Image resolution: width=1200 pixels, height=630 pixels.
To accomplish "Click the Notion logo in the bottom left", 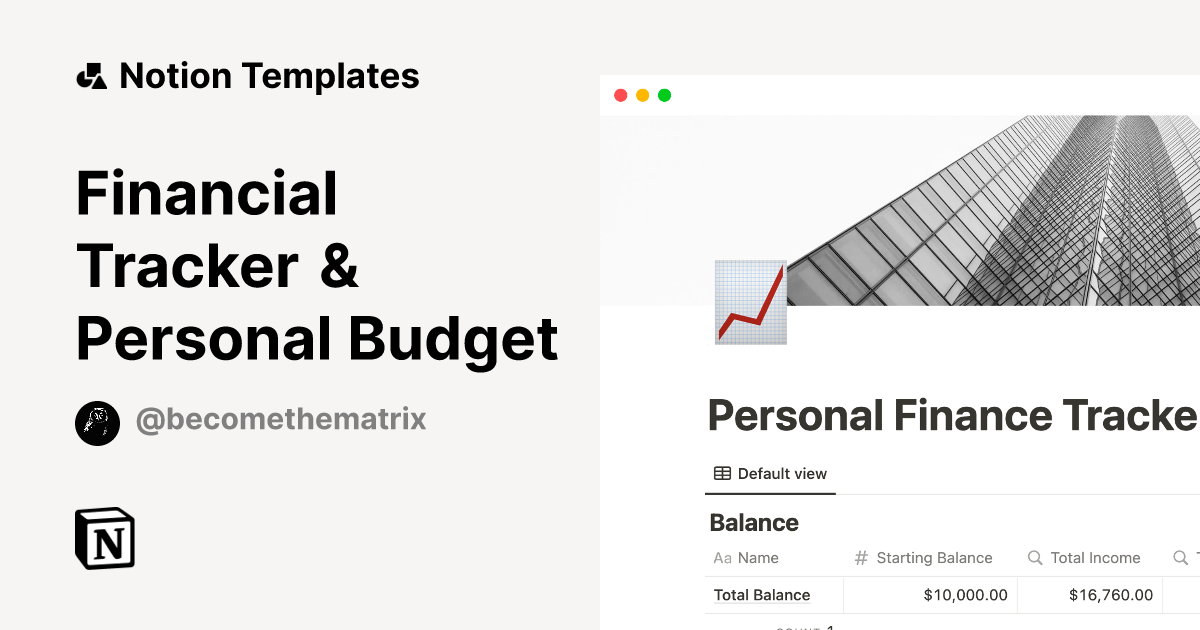I will point(104,538).
